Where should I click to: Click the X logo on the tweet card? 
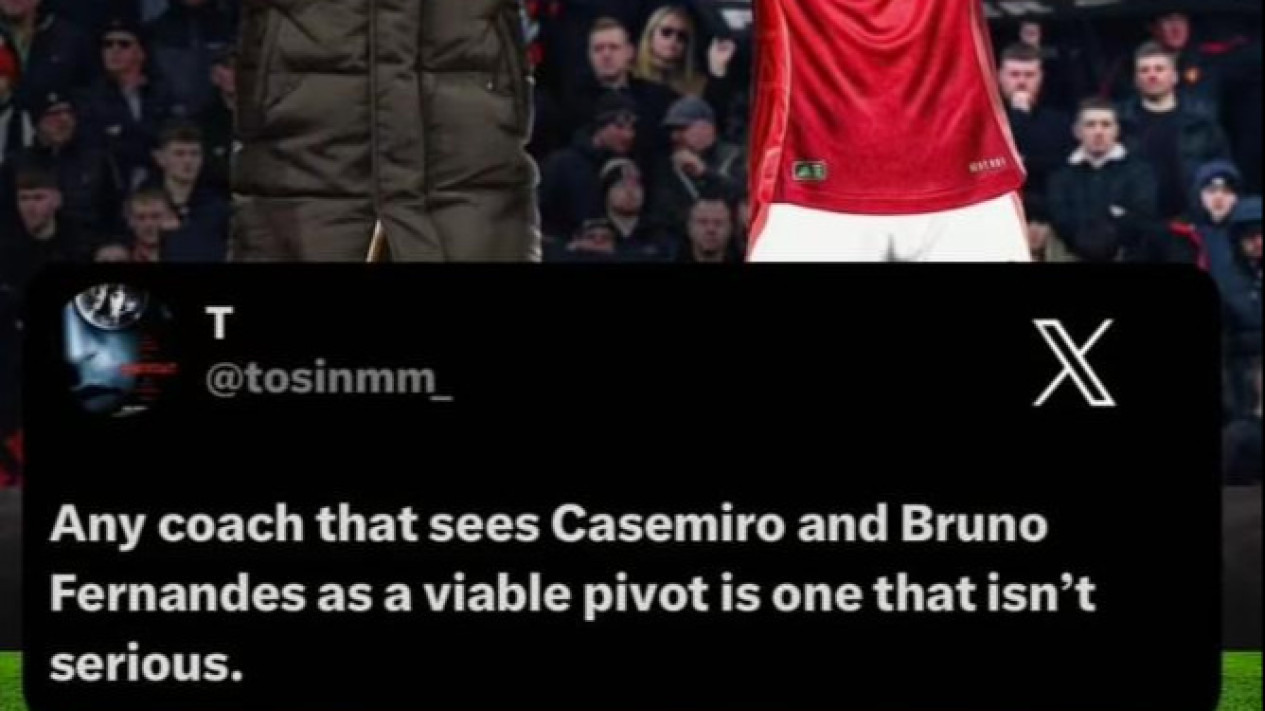pyautogui.click(x=1073, y=362)
